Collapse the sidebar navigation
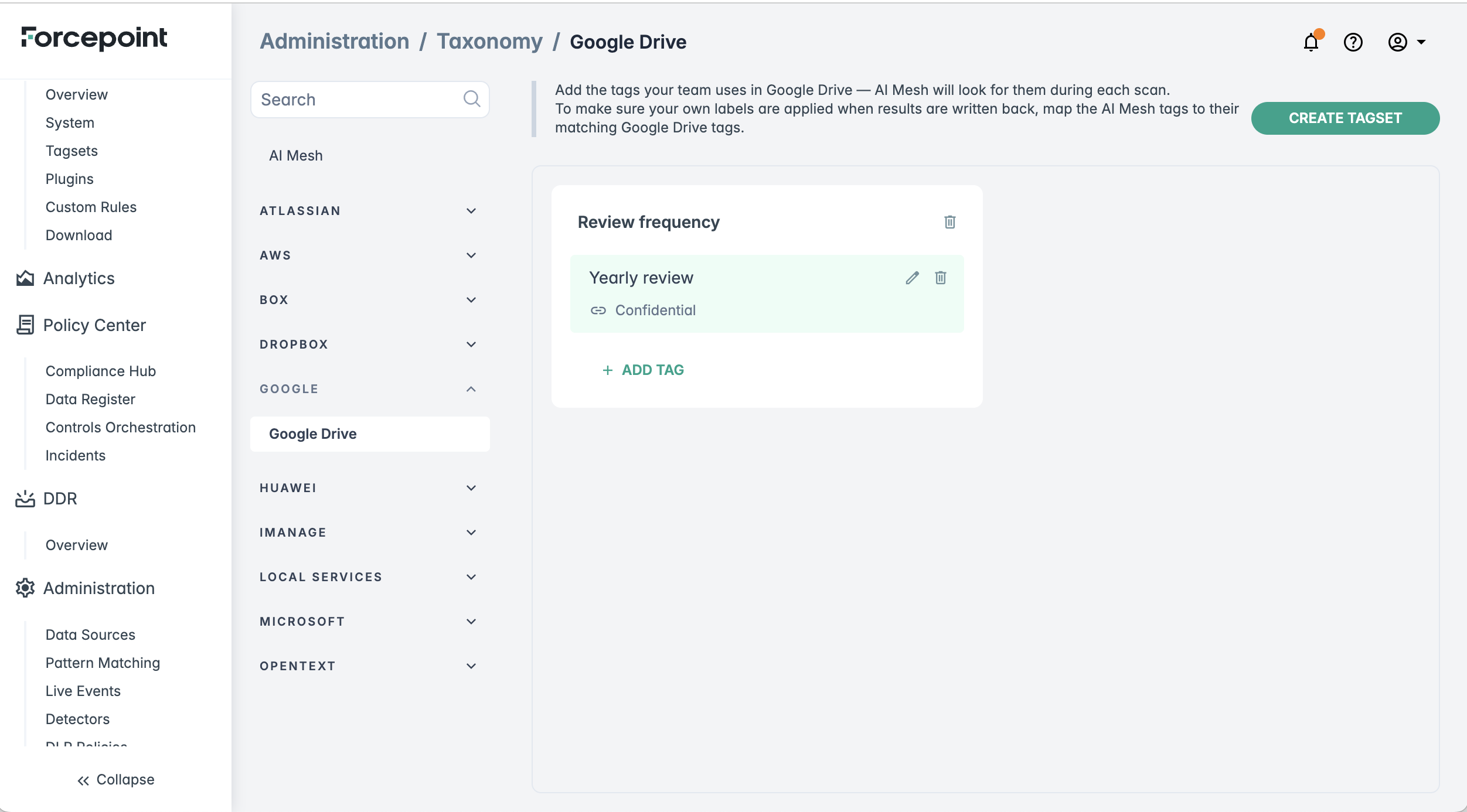The width and height of the screenshot is (1467, 812). (x=115, y=780)
